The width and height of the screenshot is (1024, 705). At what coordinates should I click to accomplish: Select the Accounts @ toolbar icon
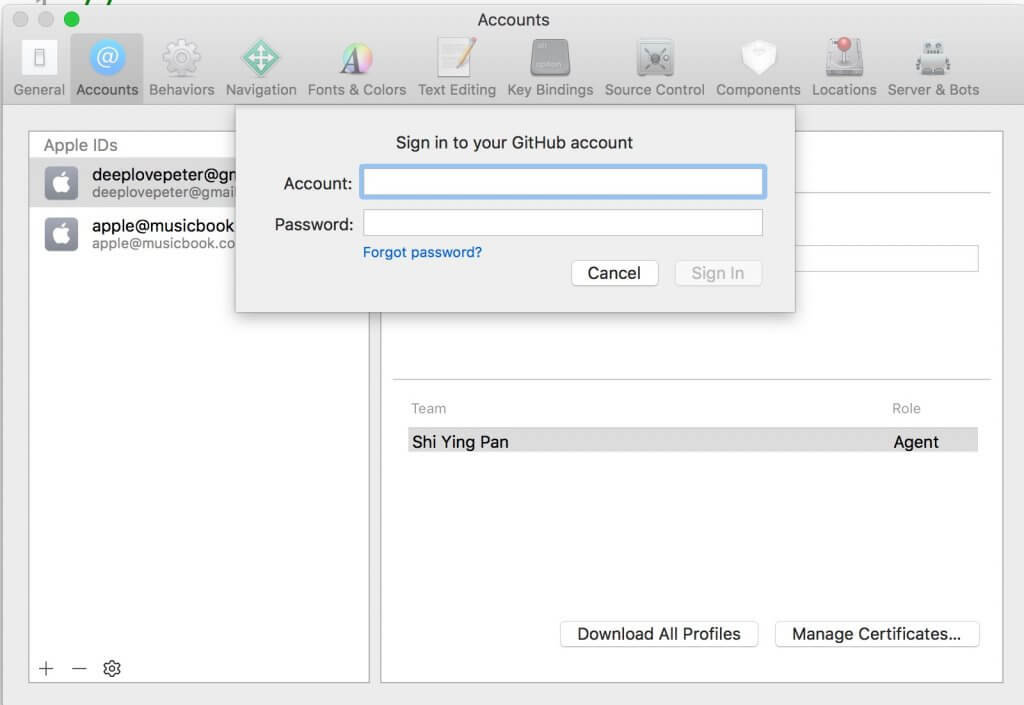[107, 57]
